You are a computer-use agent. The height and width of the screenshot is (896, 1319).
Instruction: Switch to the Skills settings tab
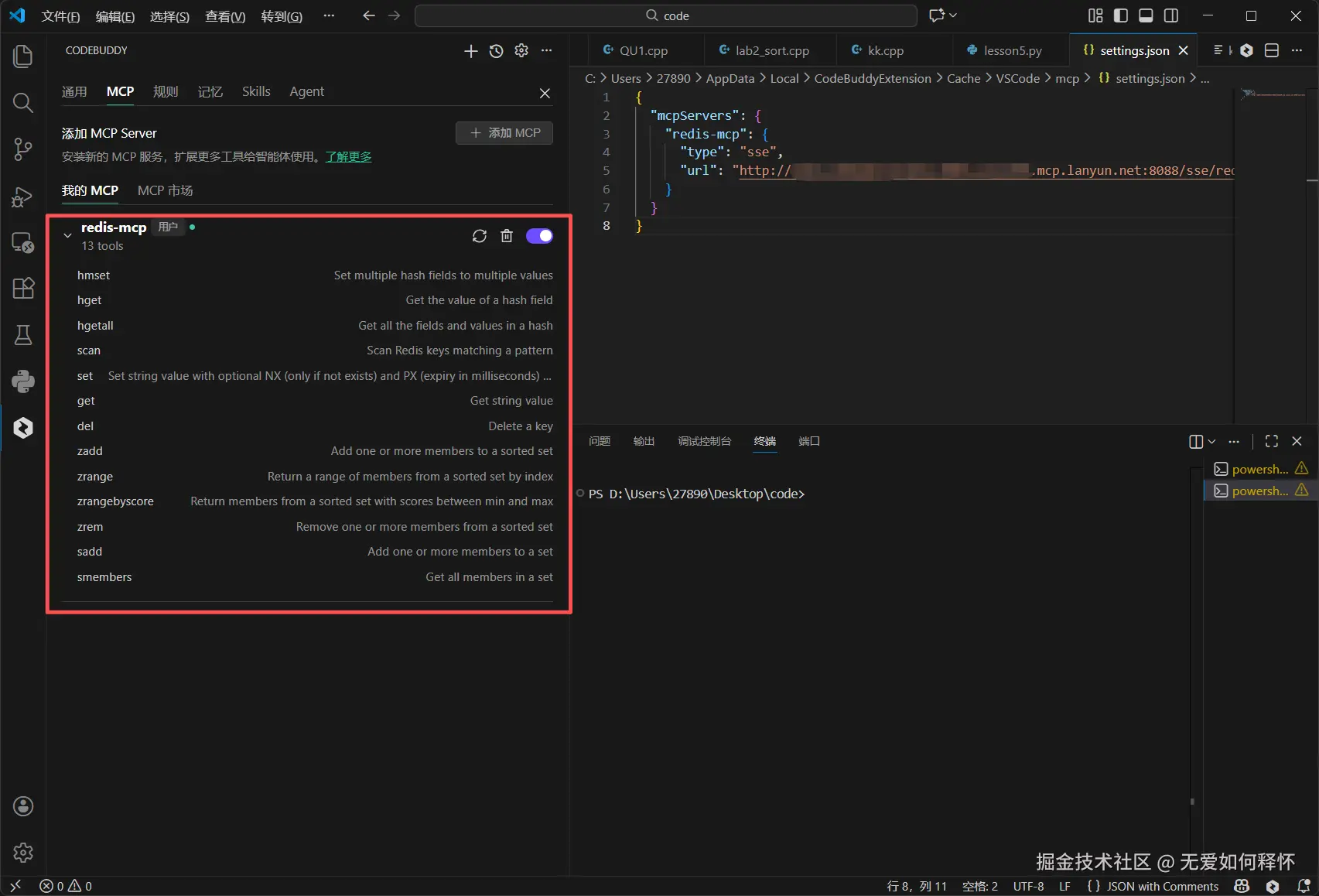tap(256, 91)
